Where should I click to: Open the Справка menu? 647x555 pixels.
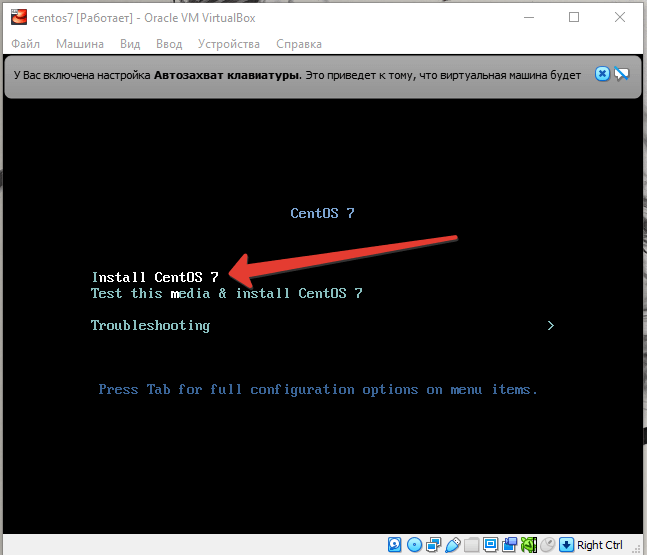click(x=299, y=44)
